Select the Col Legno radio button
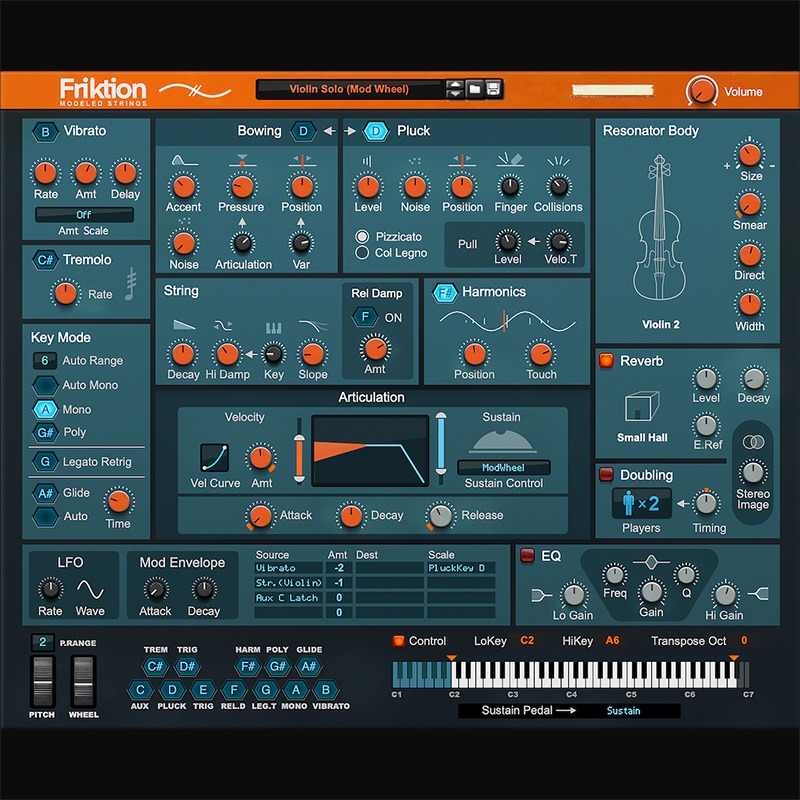This screenshot has width=800, height=800. point(362,253)
